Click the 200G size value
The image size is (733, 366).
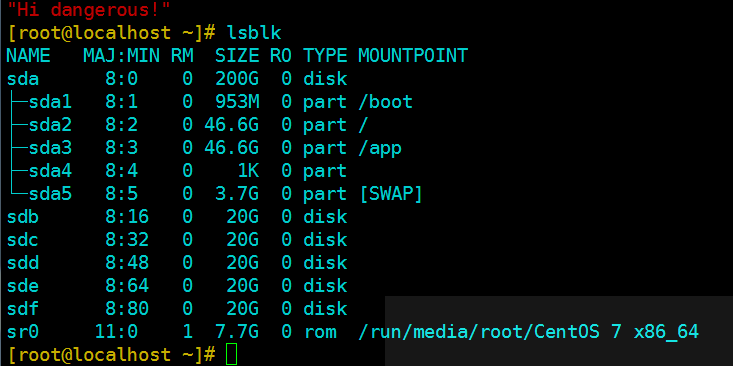237,79
